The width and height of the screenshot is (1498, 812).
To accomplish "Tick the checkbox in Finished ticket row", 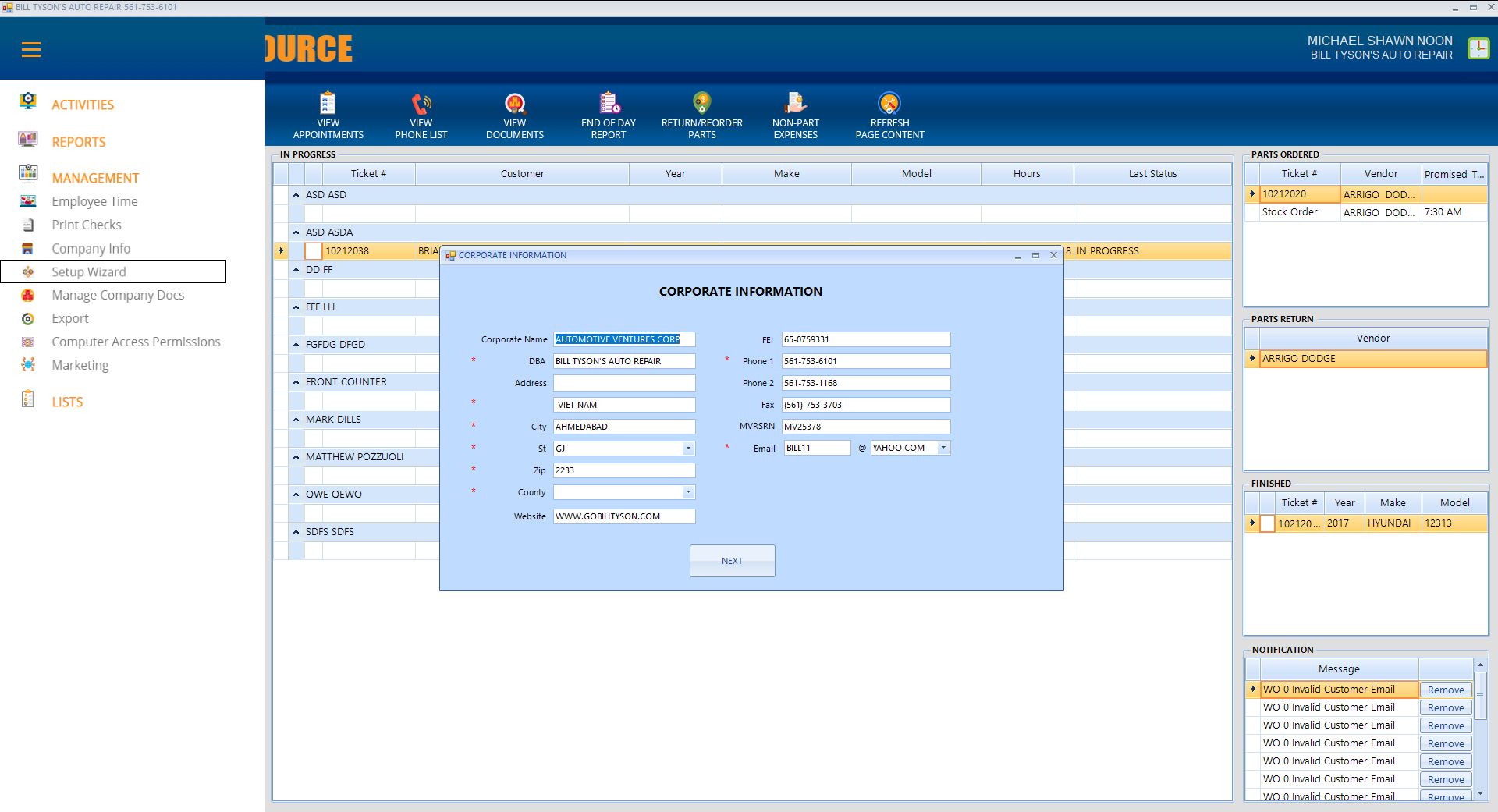I will click(x=1267, y=523).
